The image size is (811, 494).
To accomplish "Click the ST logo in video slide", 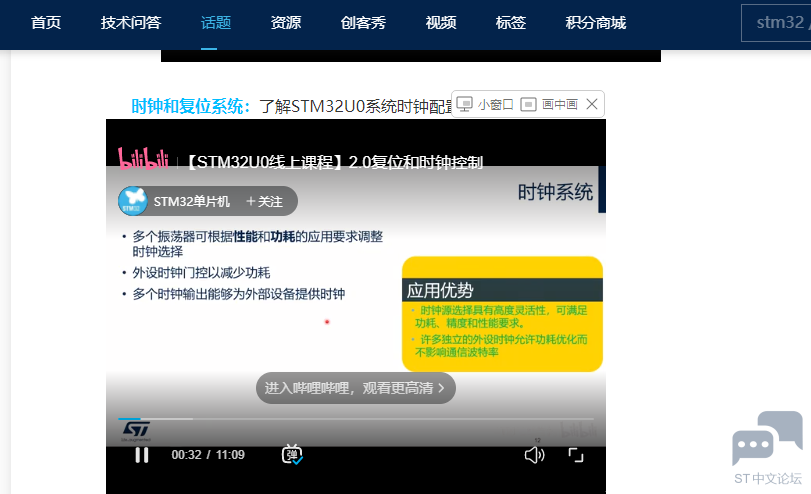I will [136, 430].
